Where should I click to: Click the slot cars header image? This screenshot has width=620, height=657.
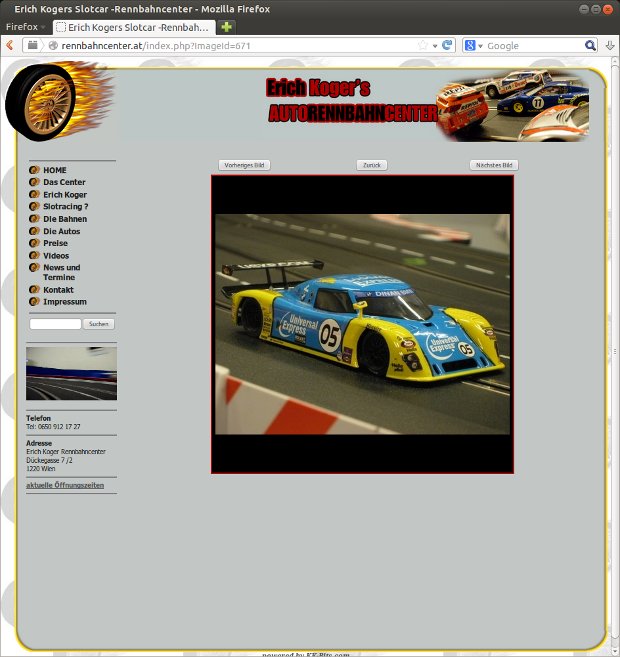click(513, 106)
